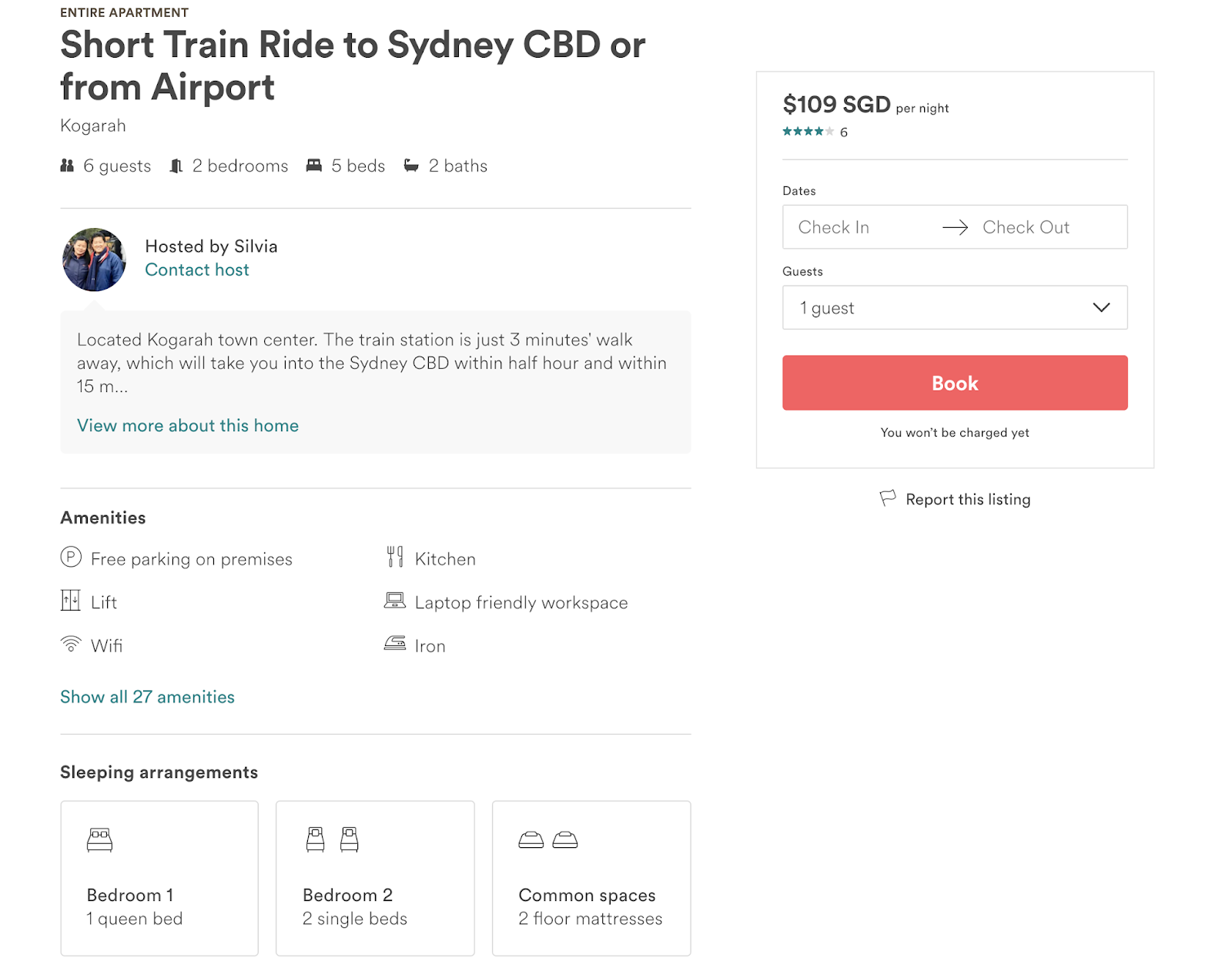Click the laptop workspace icon
Screen dimensions: 1232x968
[395, 601]
